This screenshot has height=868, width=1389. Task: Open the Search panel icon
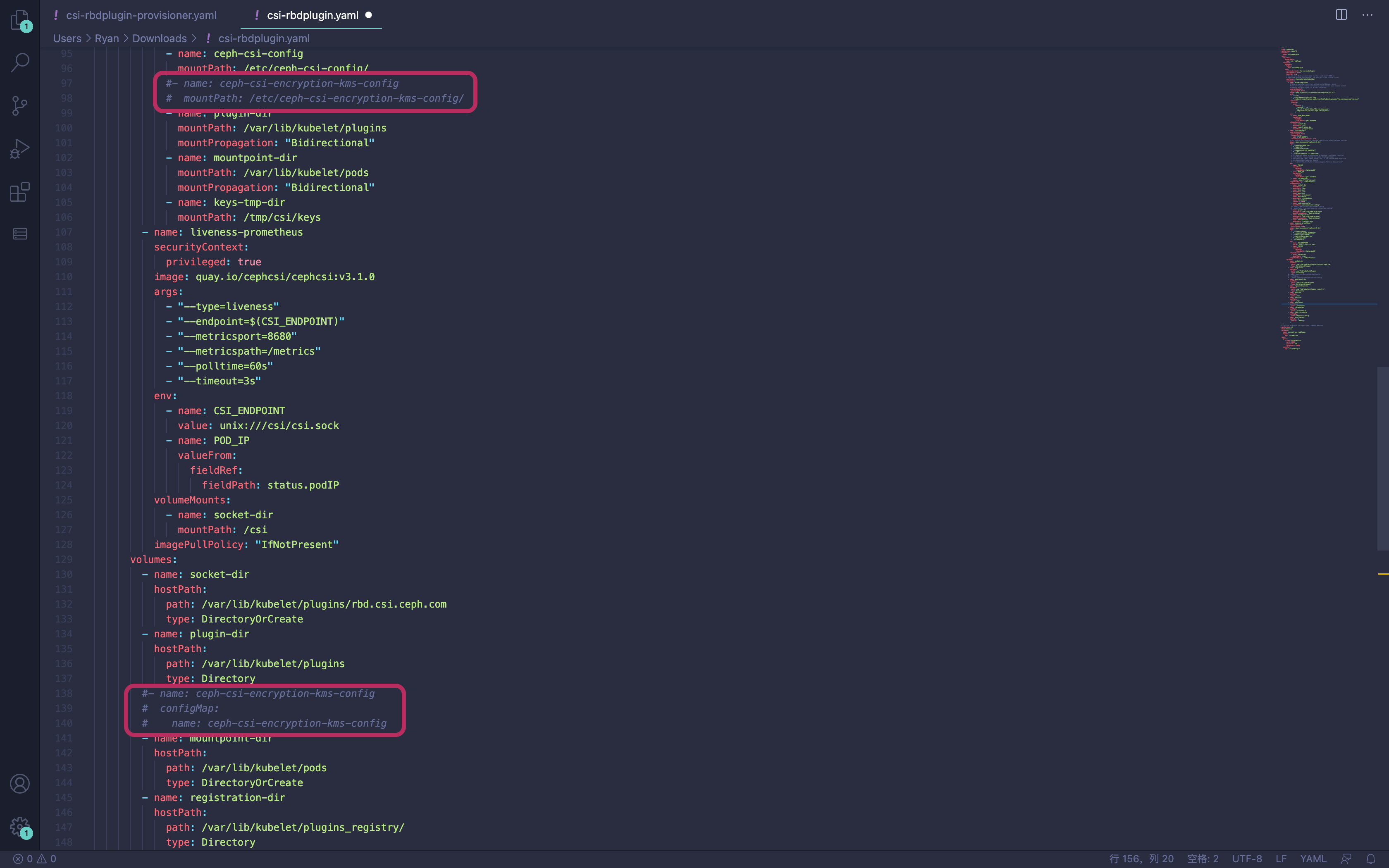[x=20, y=62]
